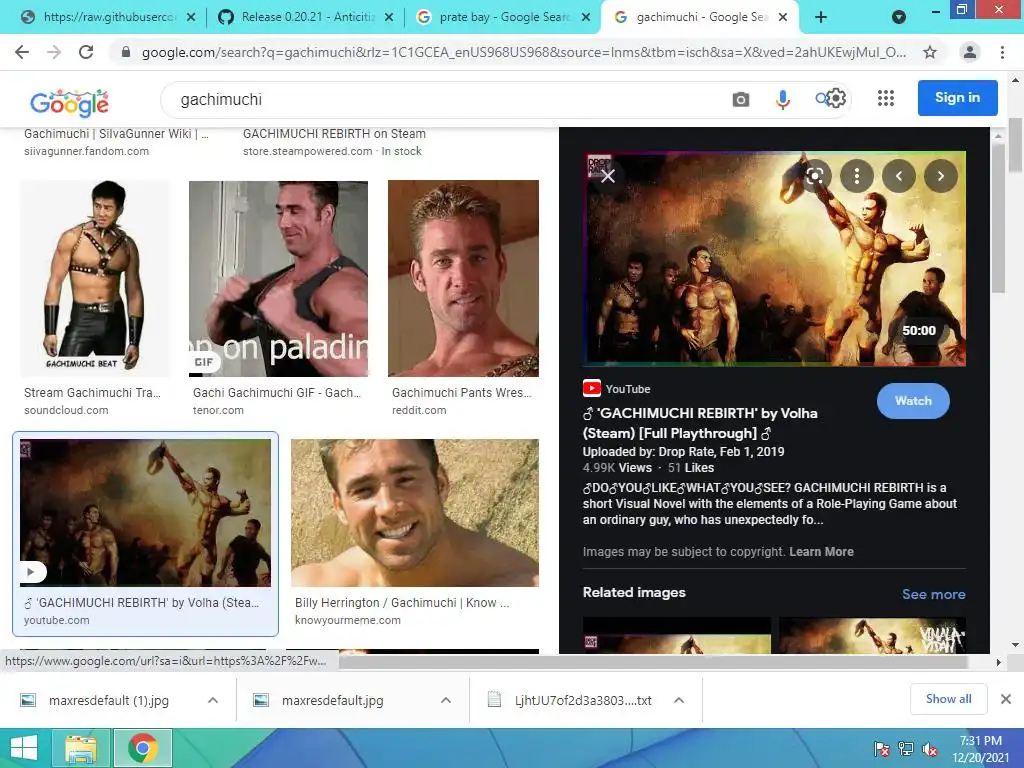The height and width of the screenshot is (768, 1024).
Task: Open the Google apps grid
Action: [x=886, y=98]
